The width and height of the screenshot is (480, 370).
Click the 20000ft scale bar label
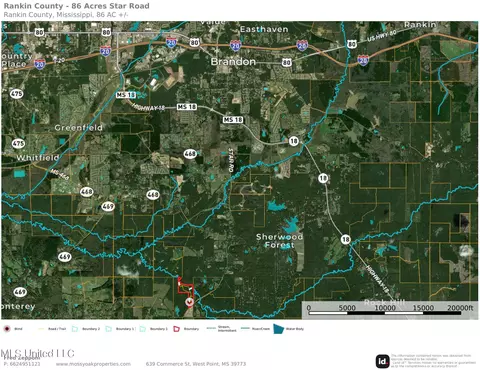pyautogui.click(x=460, y=308)
